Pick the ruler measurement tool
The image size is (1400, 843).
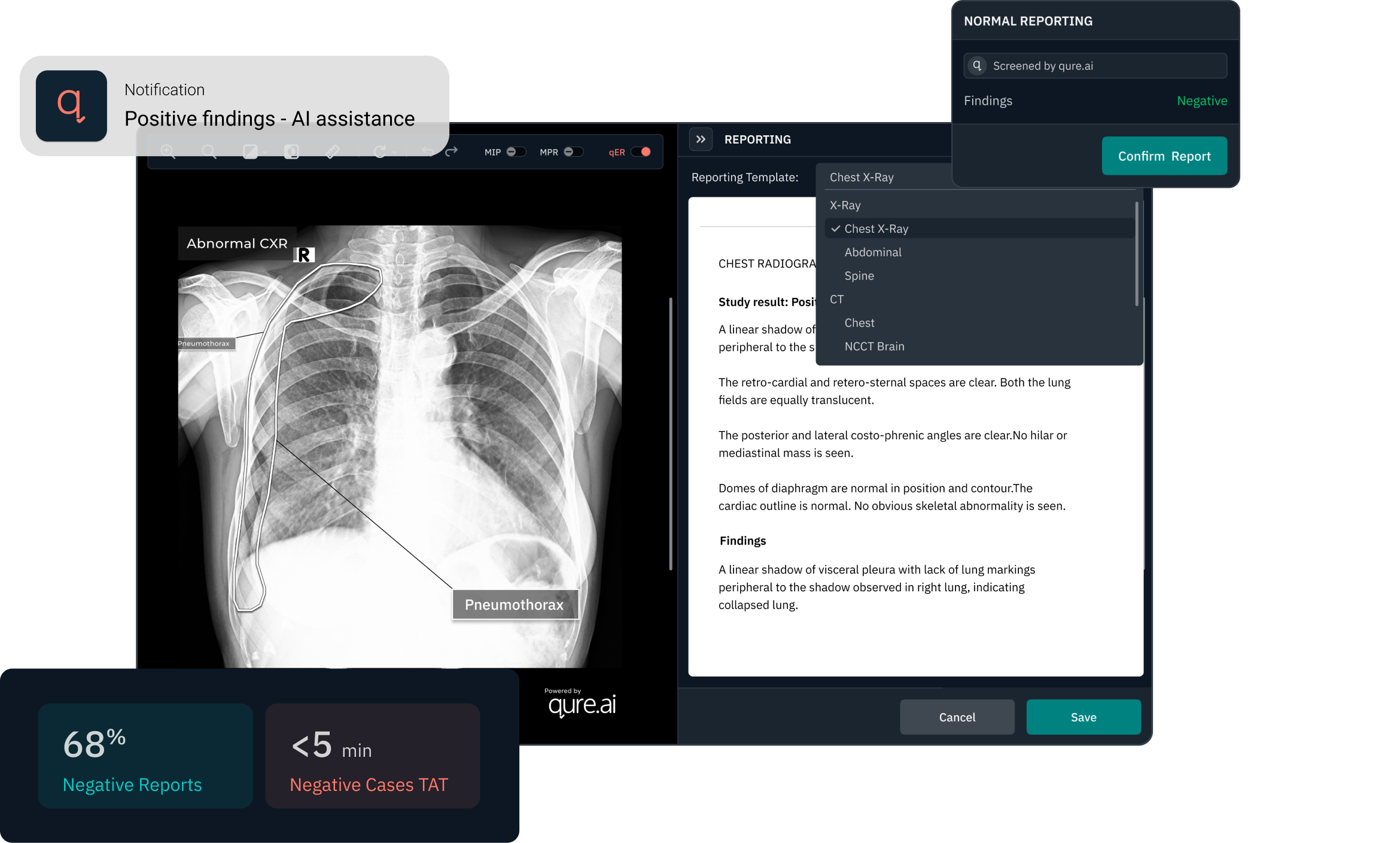coord(333,151)
